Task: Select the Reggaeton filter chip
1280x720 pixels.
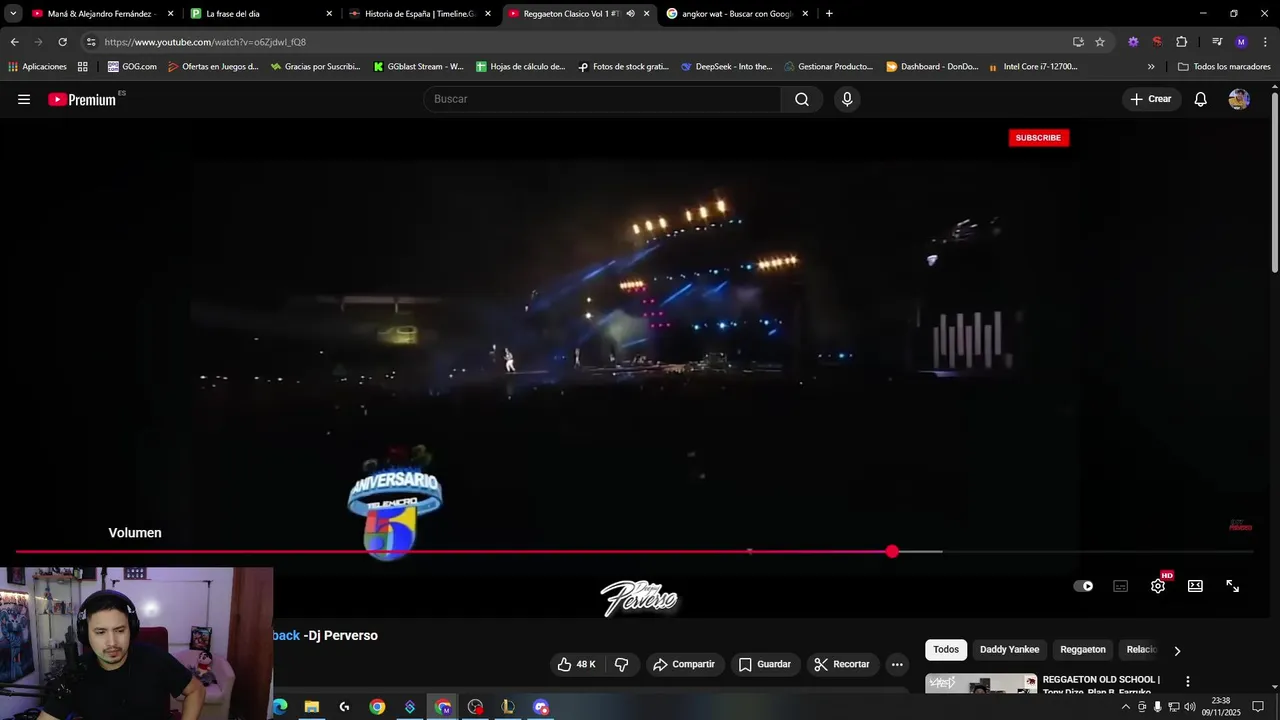Action: pyautogui.click(x=1083, y=650)
